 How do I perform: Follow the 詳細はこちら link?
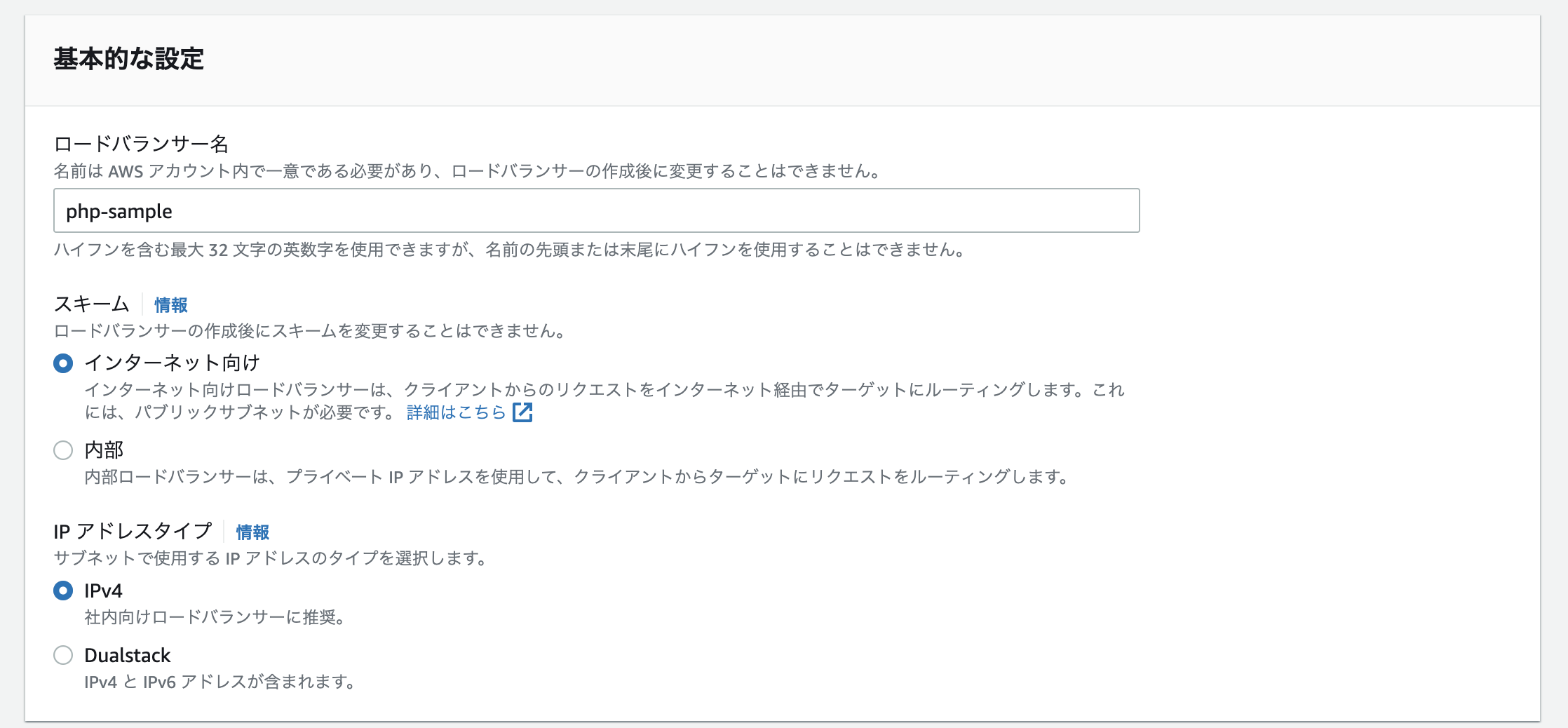(456, 412)
